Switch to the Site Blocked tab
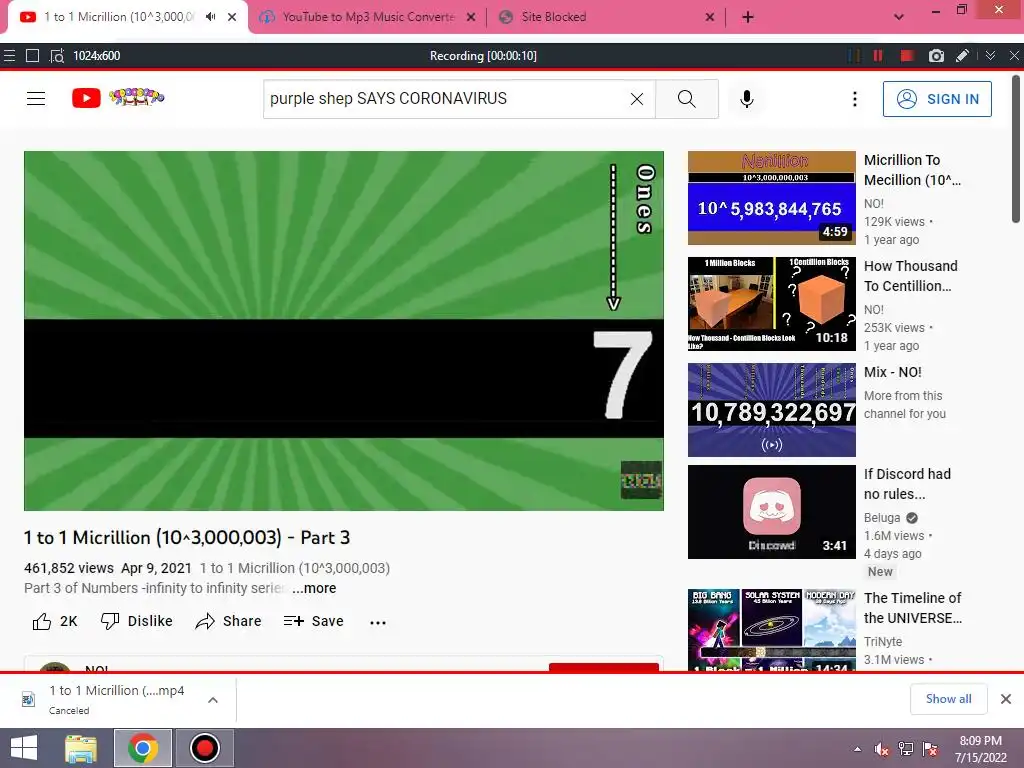Image resolution: width=1024 pixels, height=768 pixels. tap(554, 17)
